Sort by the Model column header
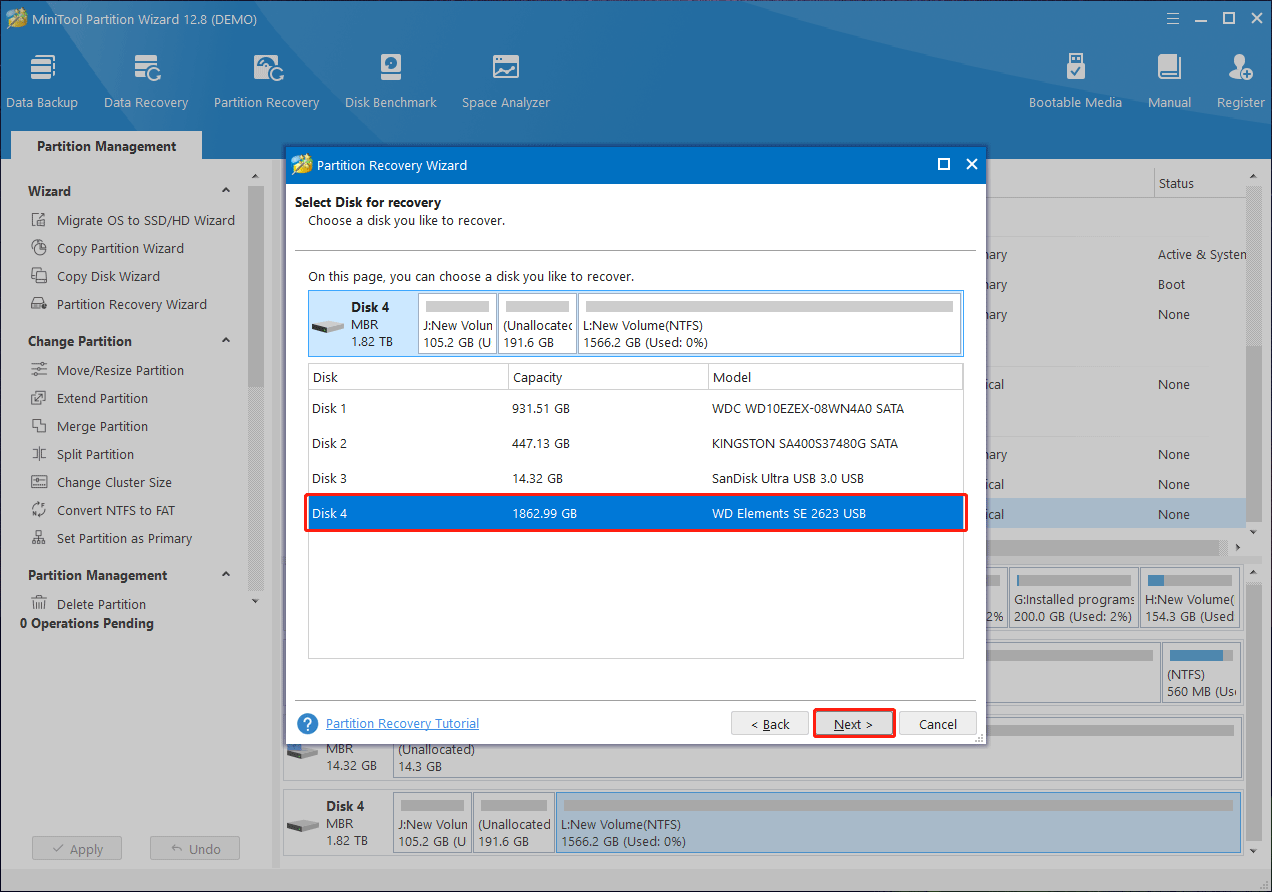The image size is (1272, 892). point(835,377)
